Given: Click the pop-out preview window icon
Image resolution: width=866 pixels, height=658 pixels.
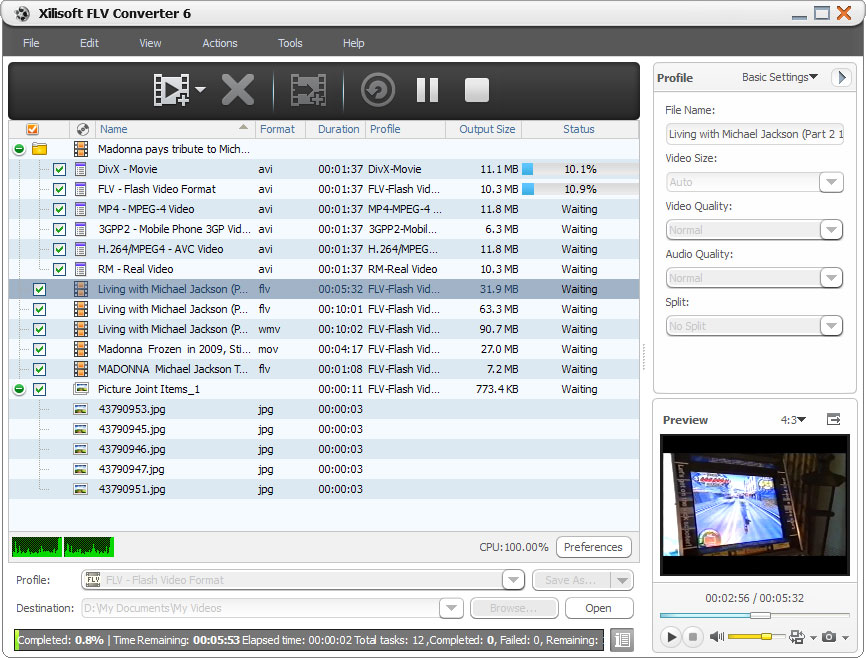Looking at the screenshot, I should pyautogui.click(x=833, y=419).
